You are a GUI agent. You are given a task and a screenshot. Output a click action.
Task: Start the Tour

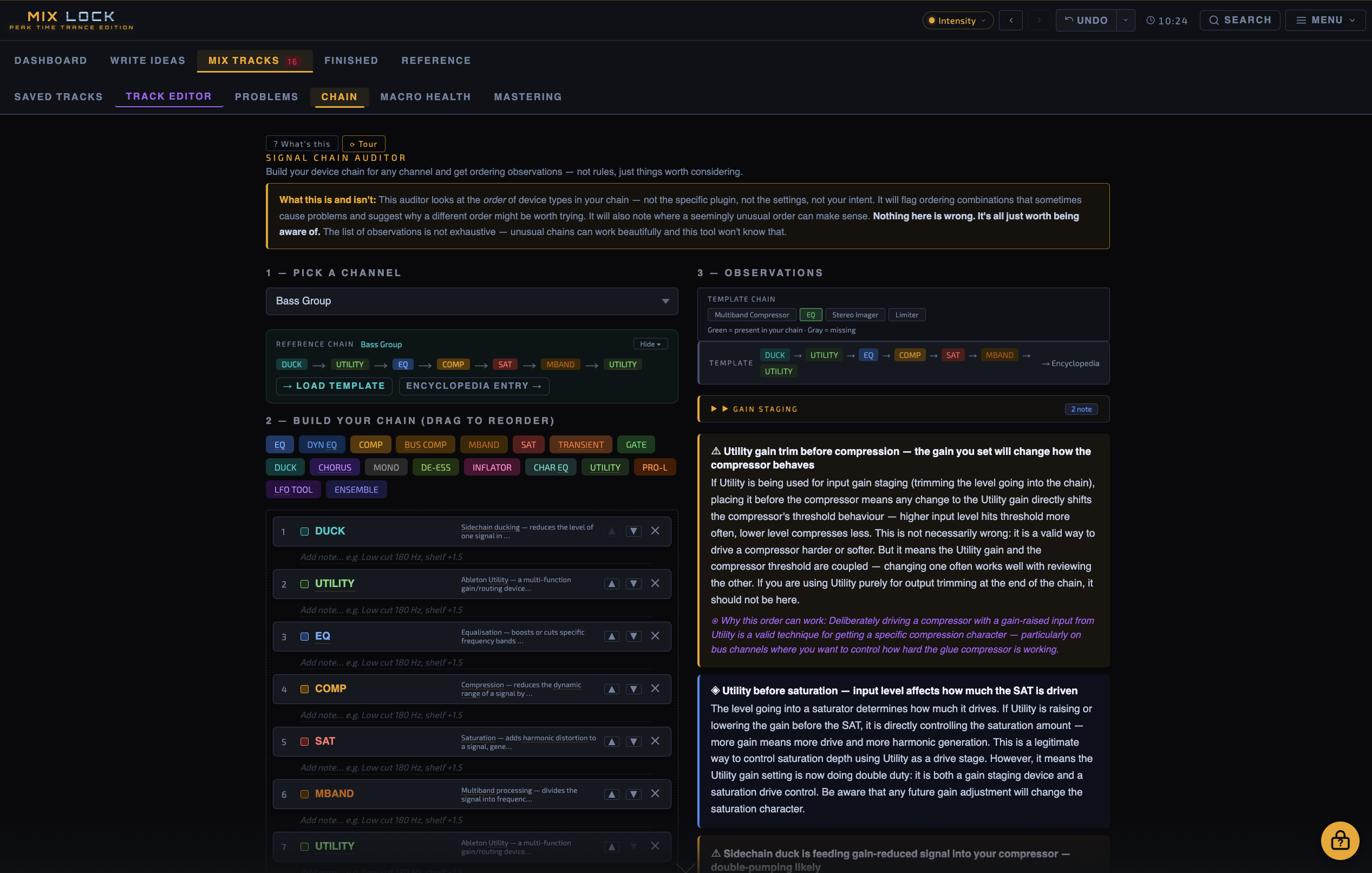363,143
